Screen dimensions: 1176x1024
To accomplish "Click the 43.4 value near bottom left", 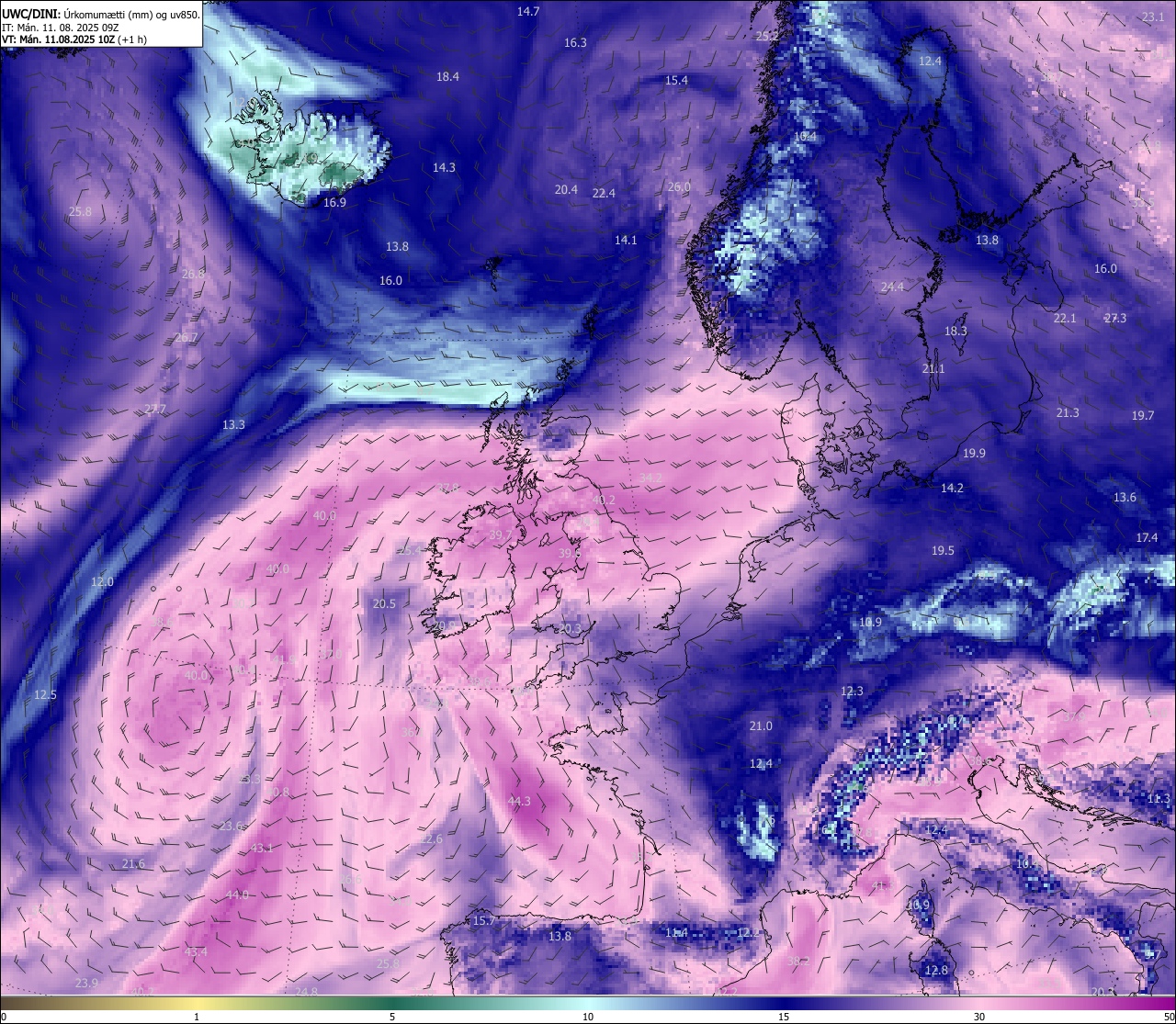I will coord(196,952).
